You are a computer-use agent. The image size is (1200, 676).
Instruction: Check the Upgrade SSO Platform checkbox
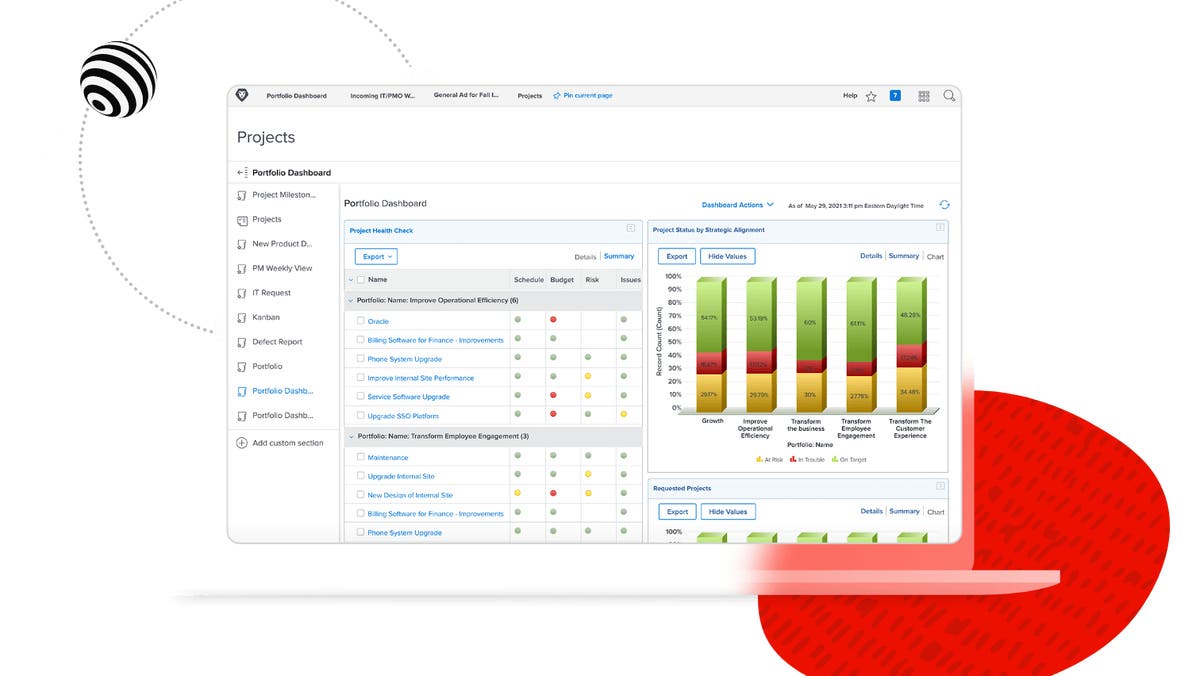(x=361, y=416)
